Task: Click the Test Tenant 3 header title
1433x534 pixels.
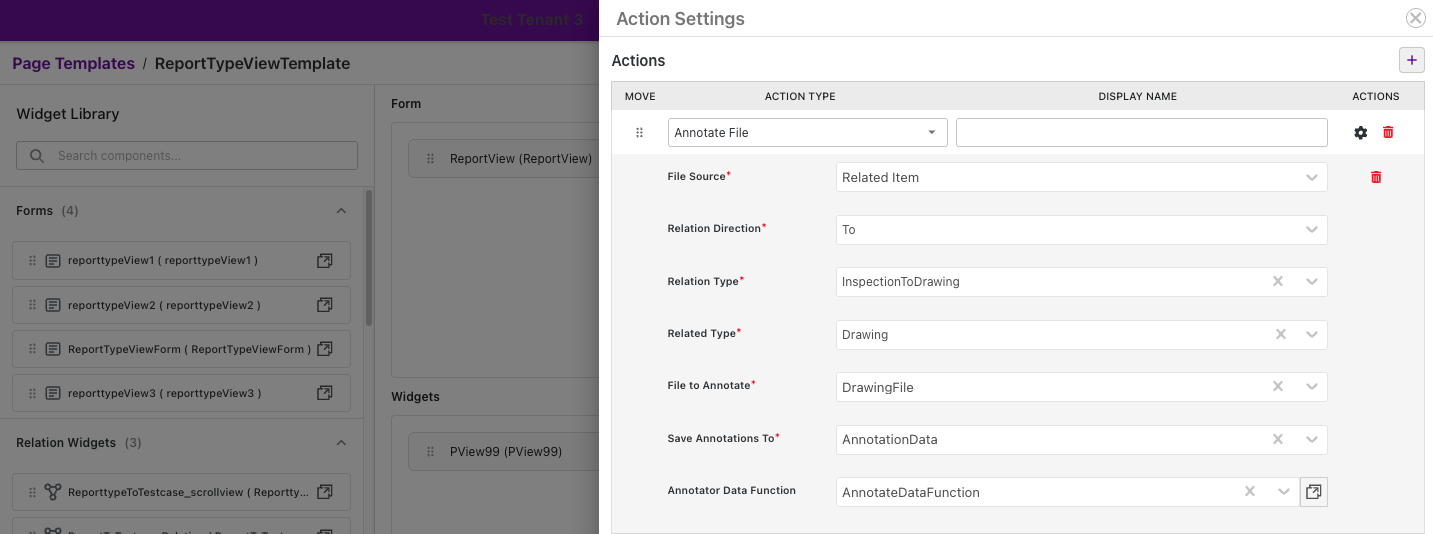Action: 532,20
